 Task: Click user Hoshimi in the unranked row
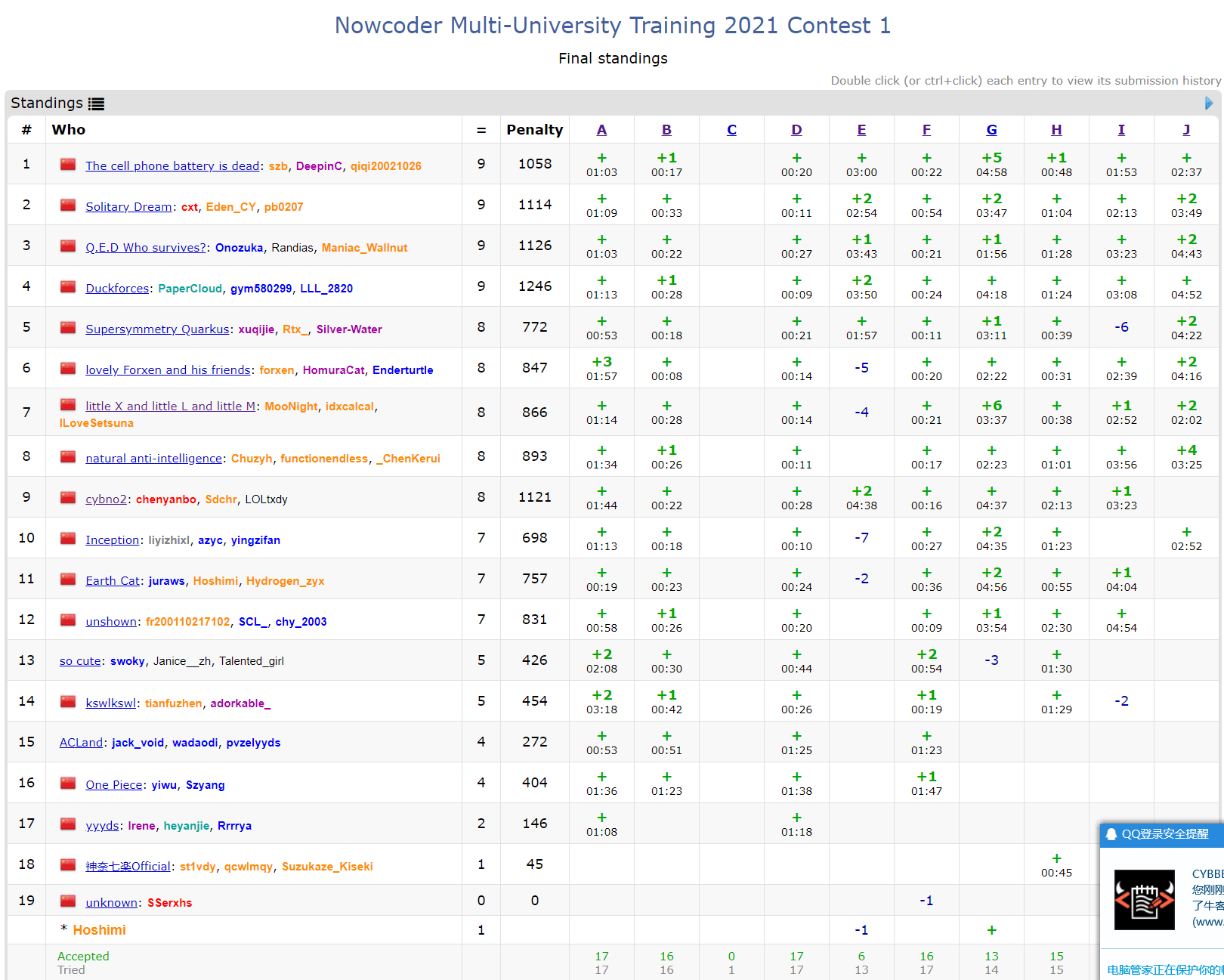tap(99, 930)
